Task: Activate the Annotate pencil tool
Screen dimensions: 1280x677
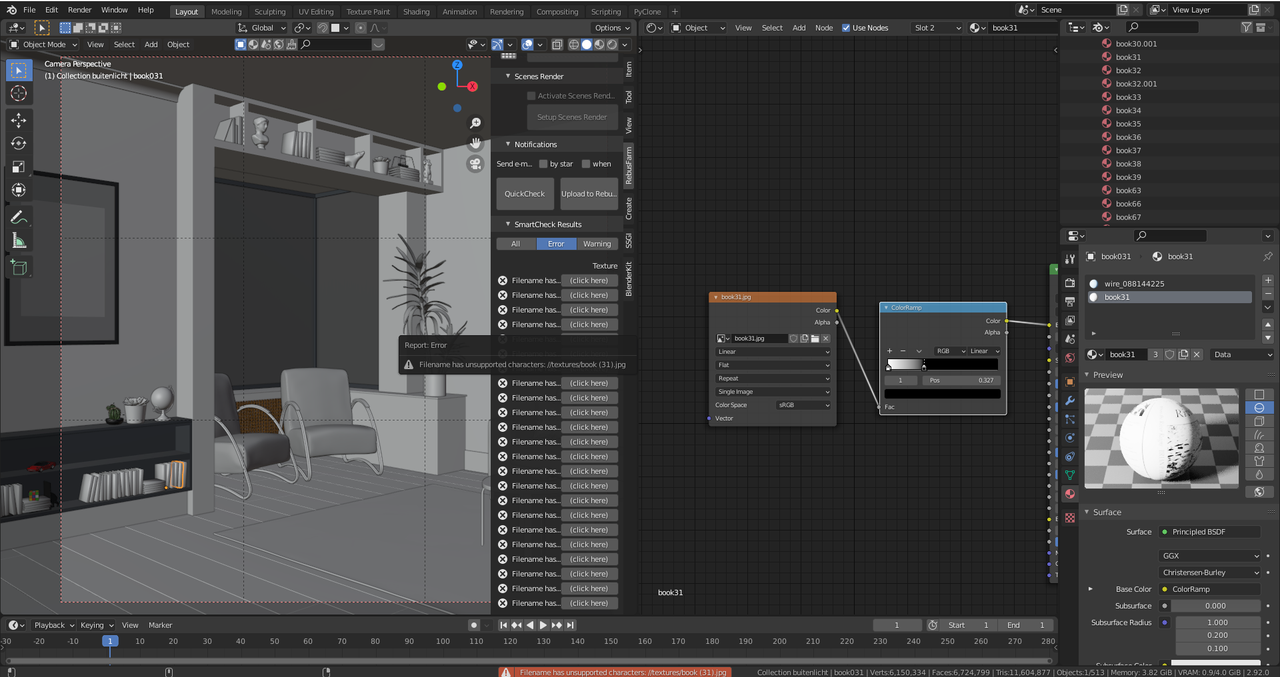Action: point(18,217)
